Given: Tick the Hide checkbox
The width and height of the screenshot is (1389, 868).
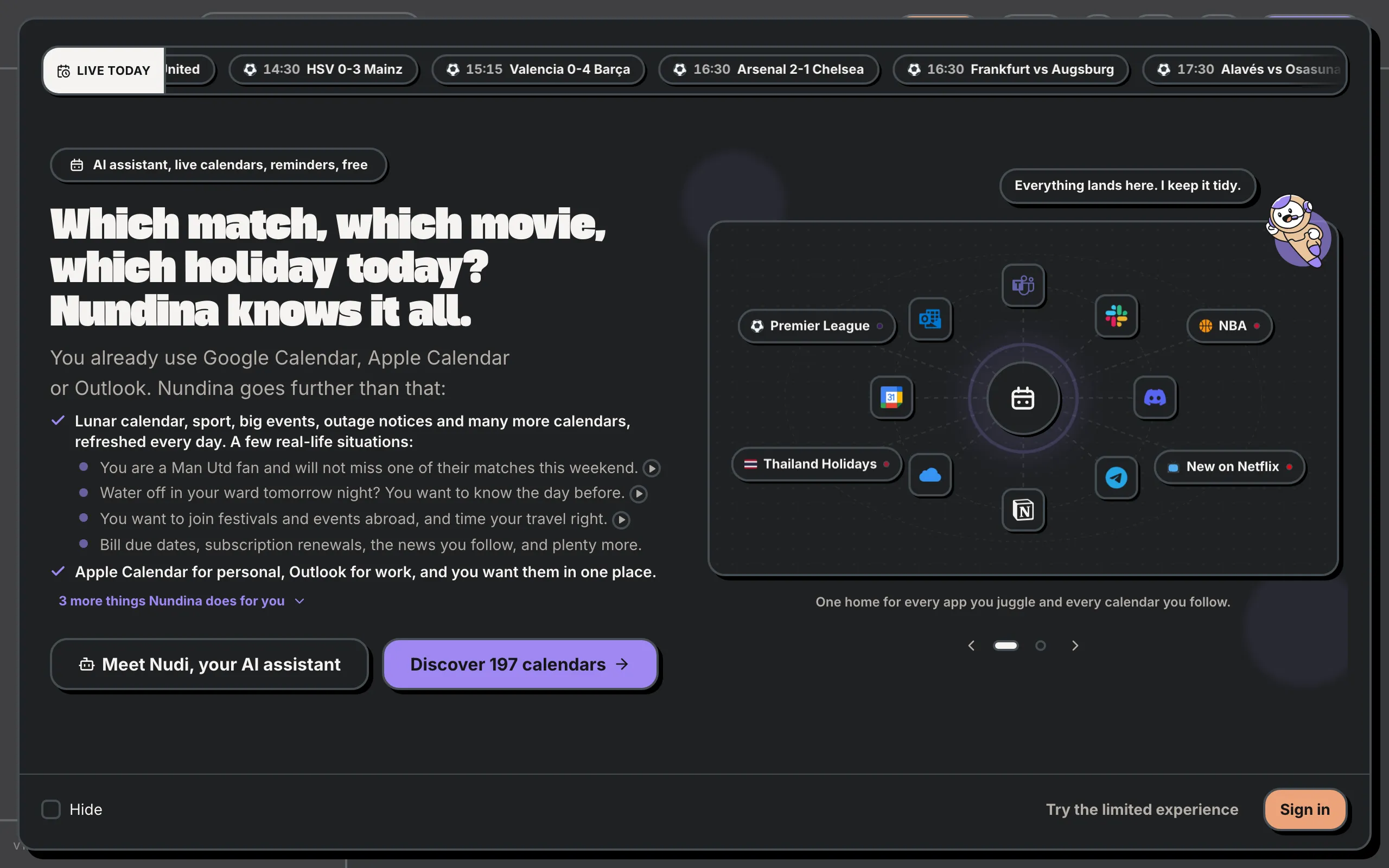Looking at the screenshot, I should tap(51, 809).
